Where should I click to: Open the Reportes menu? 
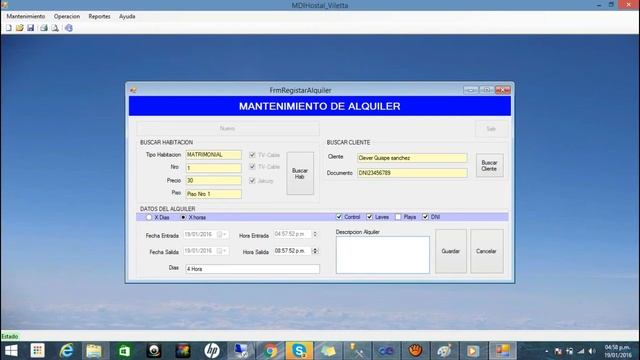pyautogui.click(x=100, y=16)
